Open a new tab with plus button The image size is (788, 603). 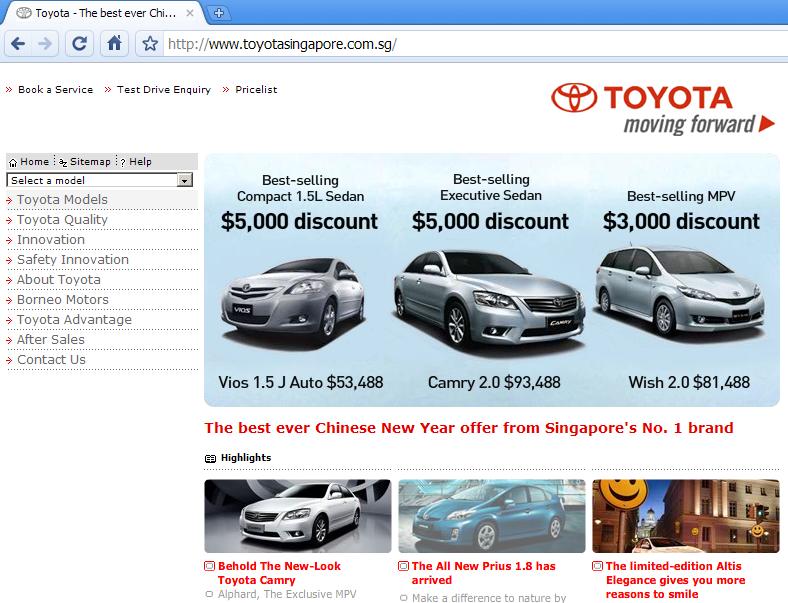coord(219,13)
